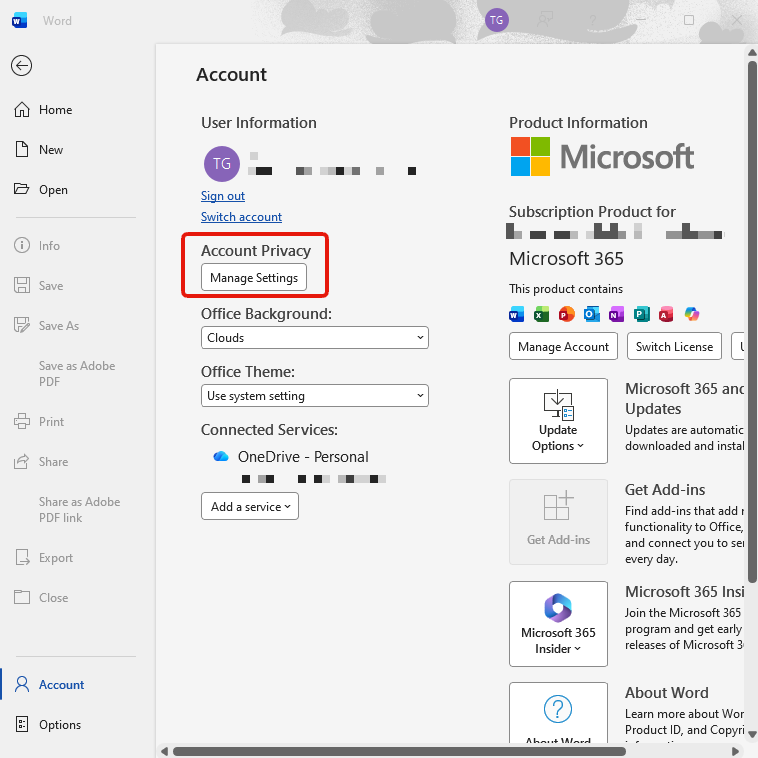The image size is (758, 758).
Task: Open the Export page
Action: 44,558
